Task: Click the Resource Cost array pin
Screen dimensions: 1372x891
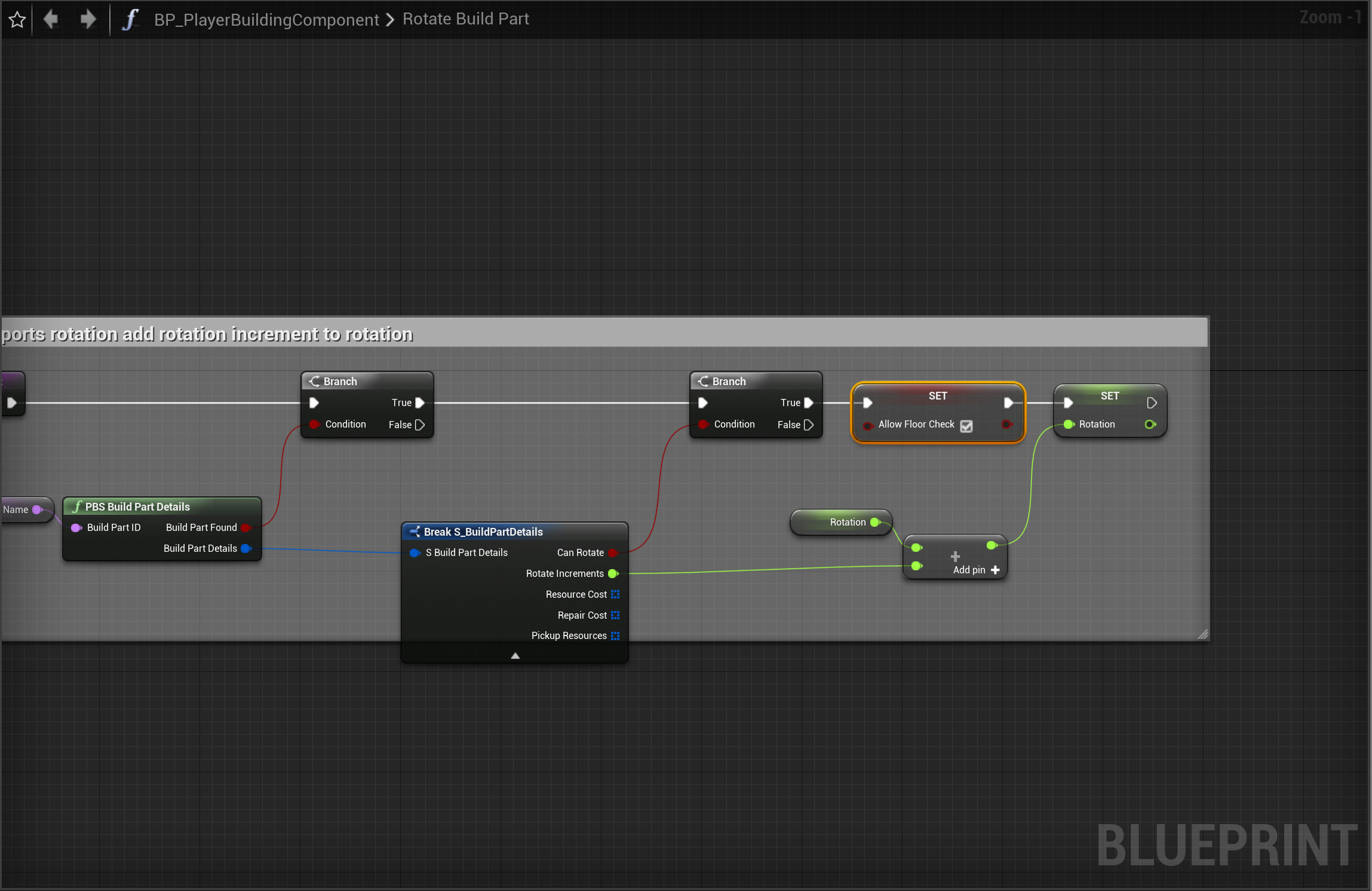Action: coord(615,594)
